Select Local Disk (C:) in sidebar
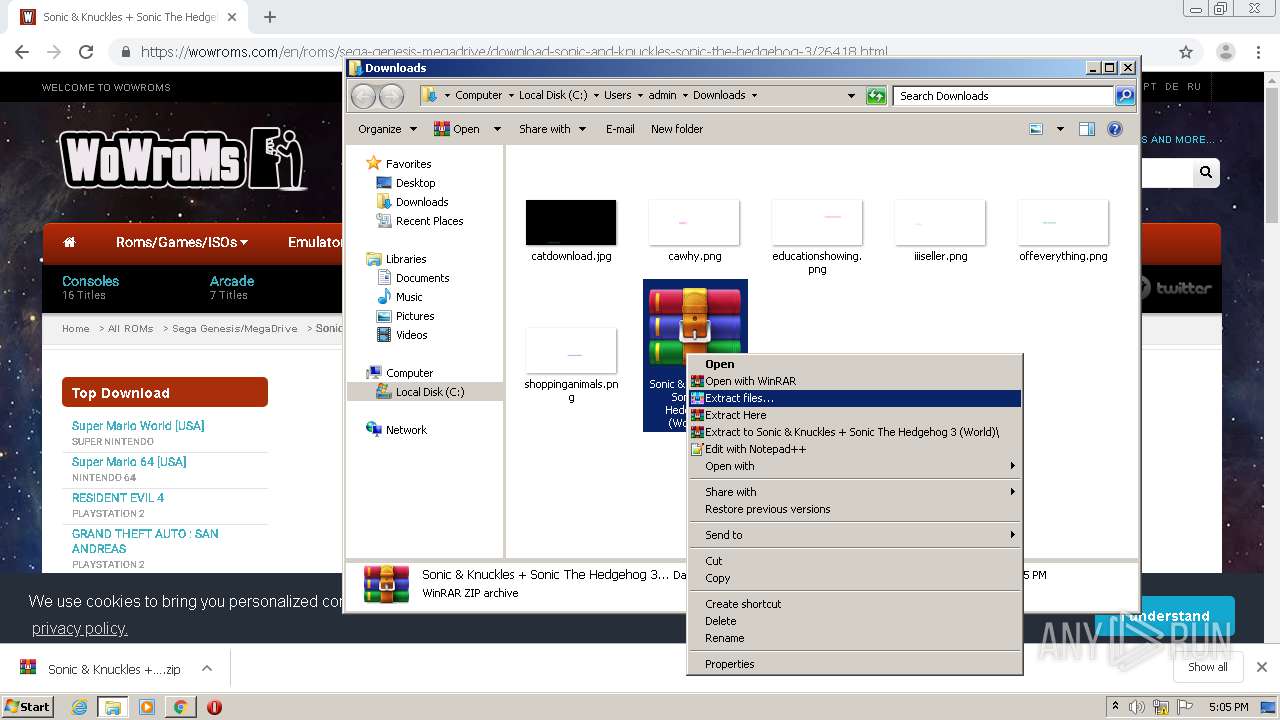The height and width of the screenshot is (720, 1280). coord(430,392)
